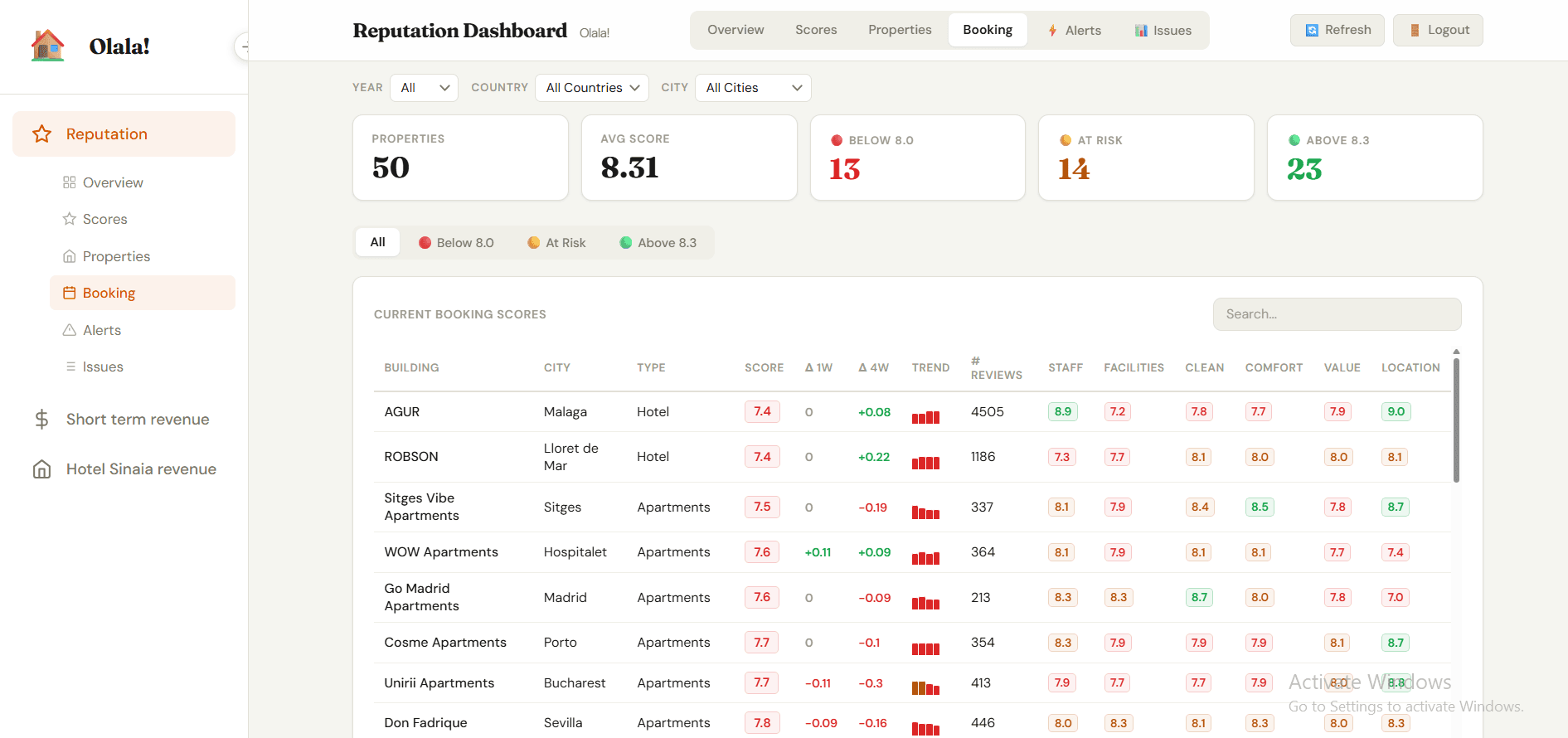Viewport: 1568px width, 738px height.
Task: Click the chart icon on Issues tab
Action: [x=1142, y=31]
